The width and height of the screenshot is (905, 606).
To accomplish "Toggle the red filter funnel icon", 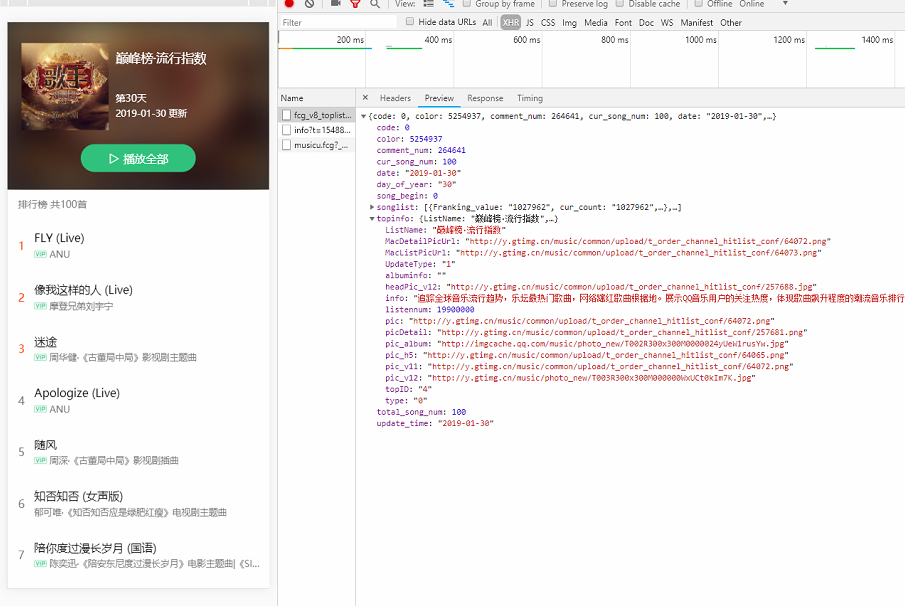I will (x=356, y=3).
